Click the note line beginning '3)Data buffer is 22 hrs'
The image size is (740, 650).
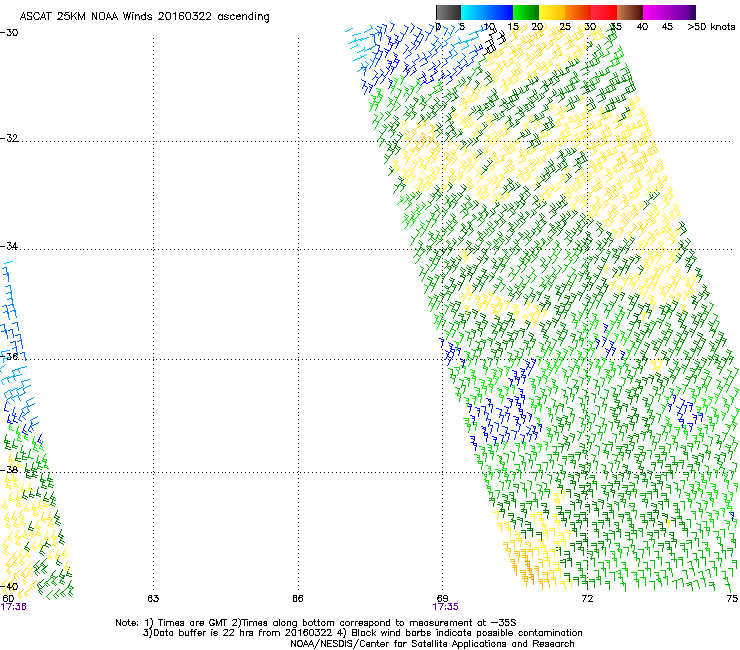[362, 633]
